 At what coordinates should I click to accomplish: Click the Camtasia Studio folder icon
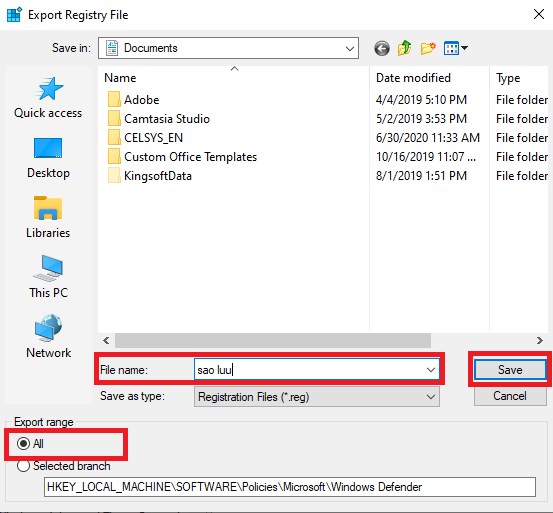(114, 118)
